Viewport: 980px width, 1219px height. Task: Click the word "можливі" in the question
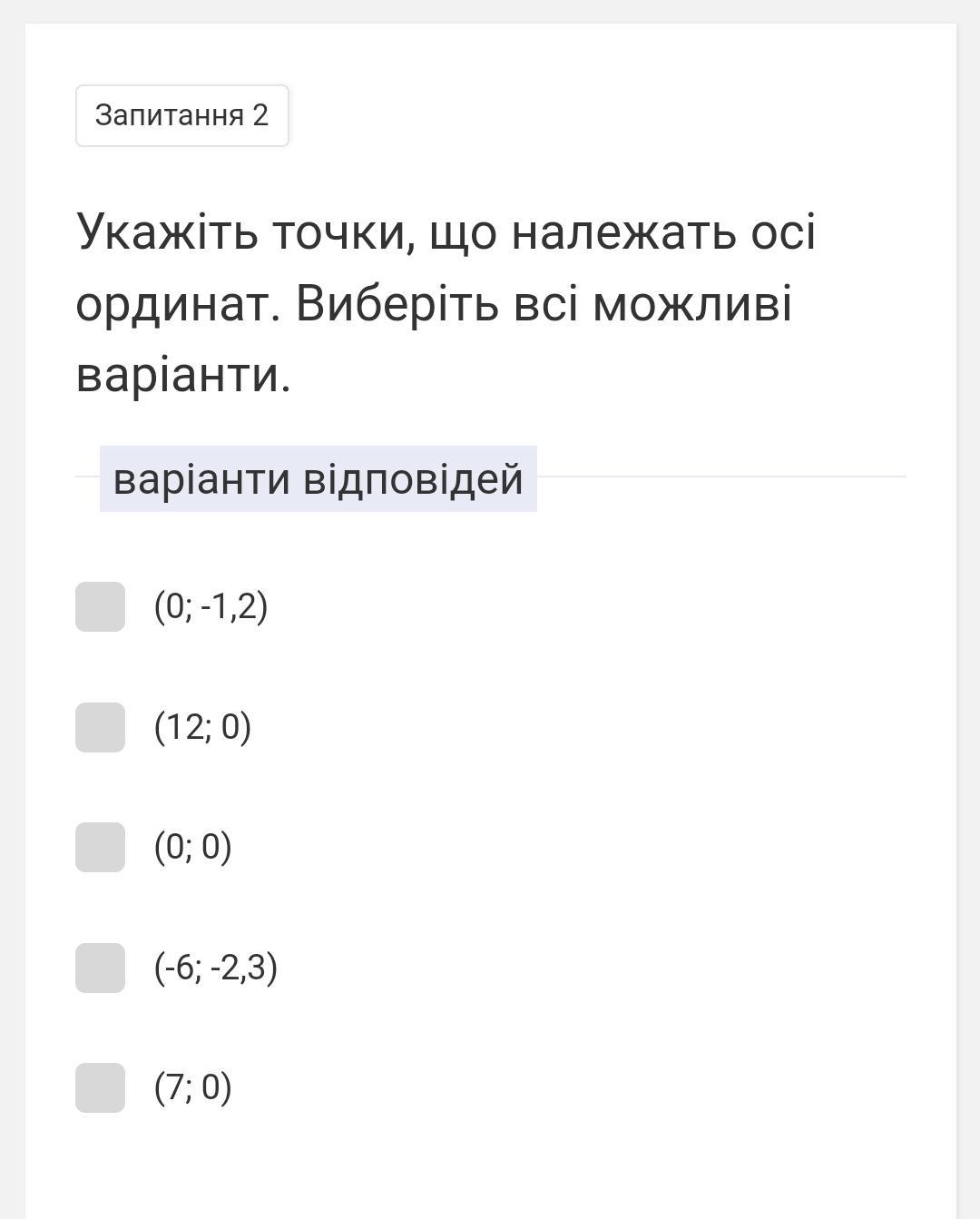(x=692, y=303)
